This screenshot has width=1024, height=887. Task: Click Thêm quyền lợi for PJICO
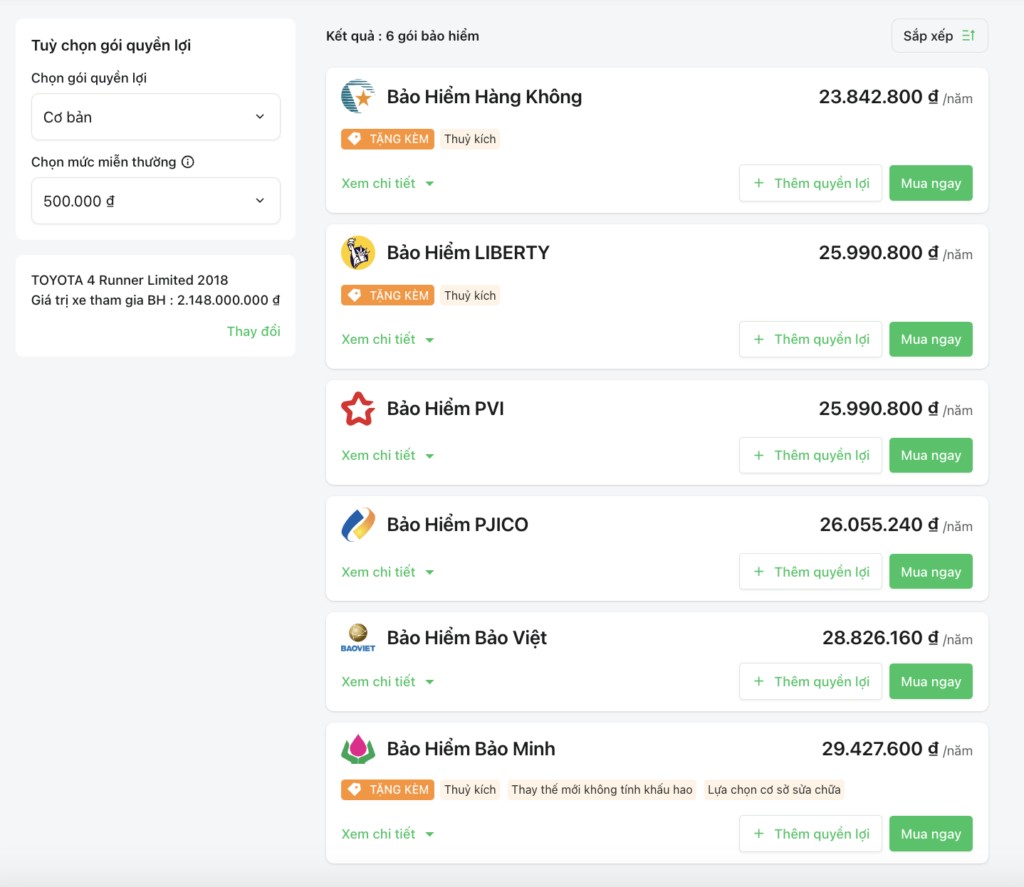tap(810, 572)
